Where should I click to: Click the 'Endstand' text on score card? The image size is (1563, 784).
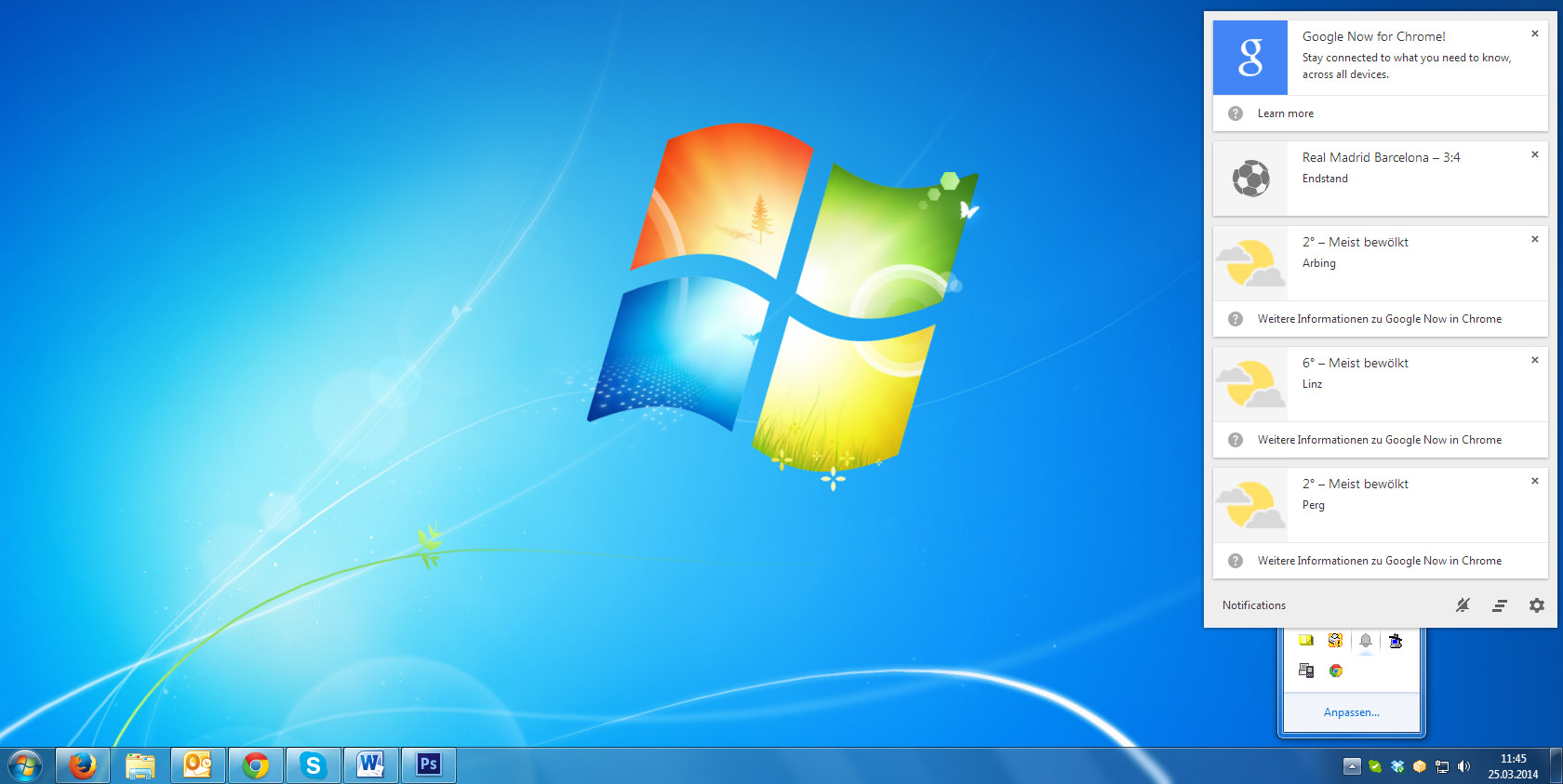pyautogui.click(x=1325, y=179)
